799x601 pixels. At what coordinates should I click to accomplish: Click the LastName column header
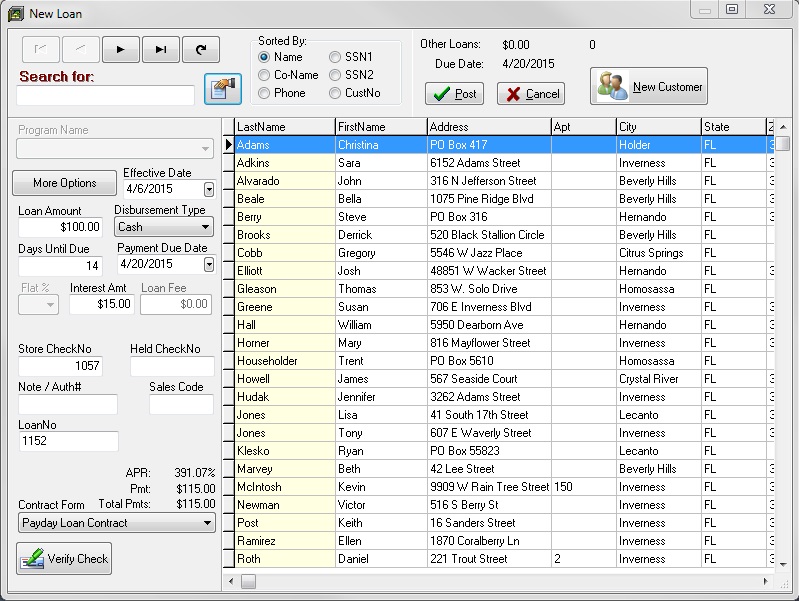[285, 127]
